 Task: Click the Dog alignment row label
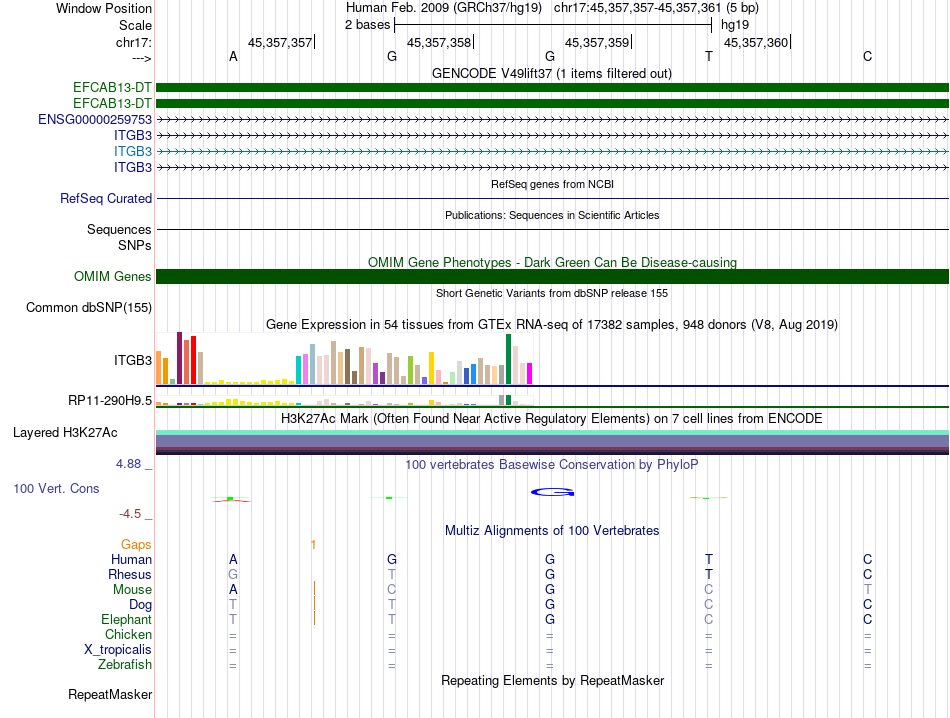pyautogui.click(x=140, y=605)
